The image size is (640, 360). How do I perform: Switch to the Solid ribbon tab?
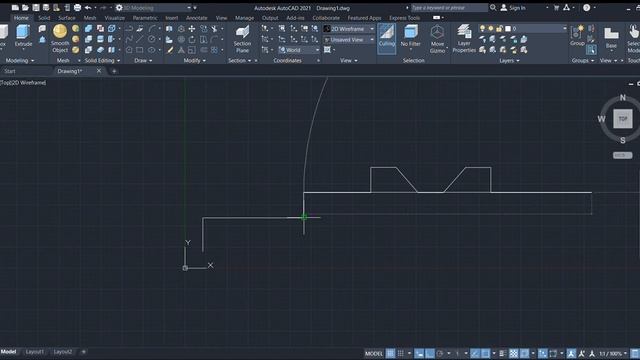tap(44, 18)
